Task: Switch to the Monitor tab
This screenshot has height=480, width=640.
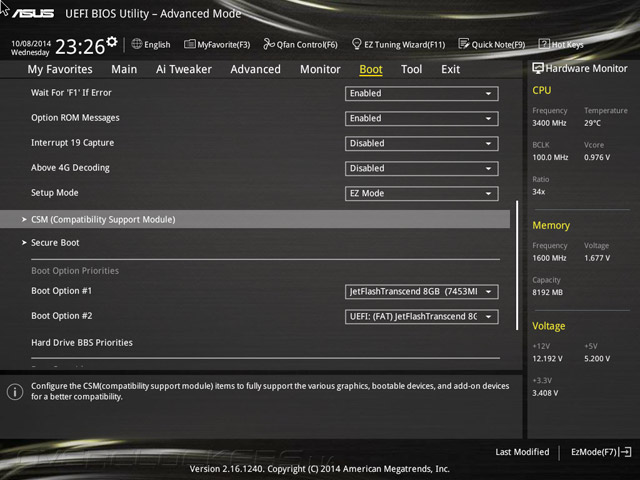Action: coord(320,69)
